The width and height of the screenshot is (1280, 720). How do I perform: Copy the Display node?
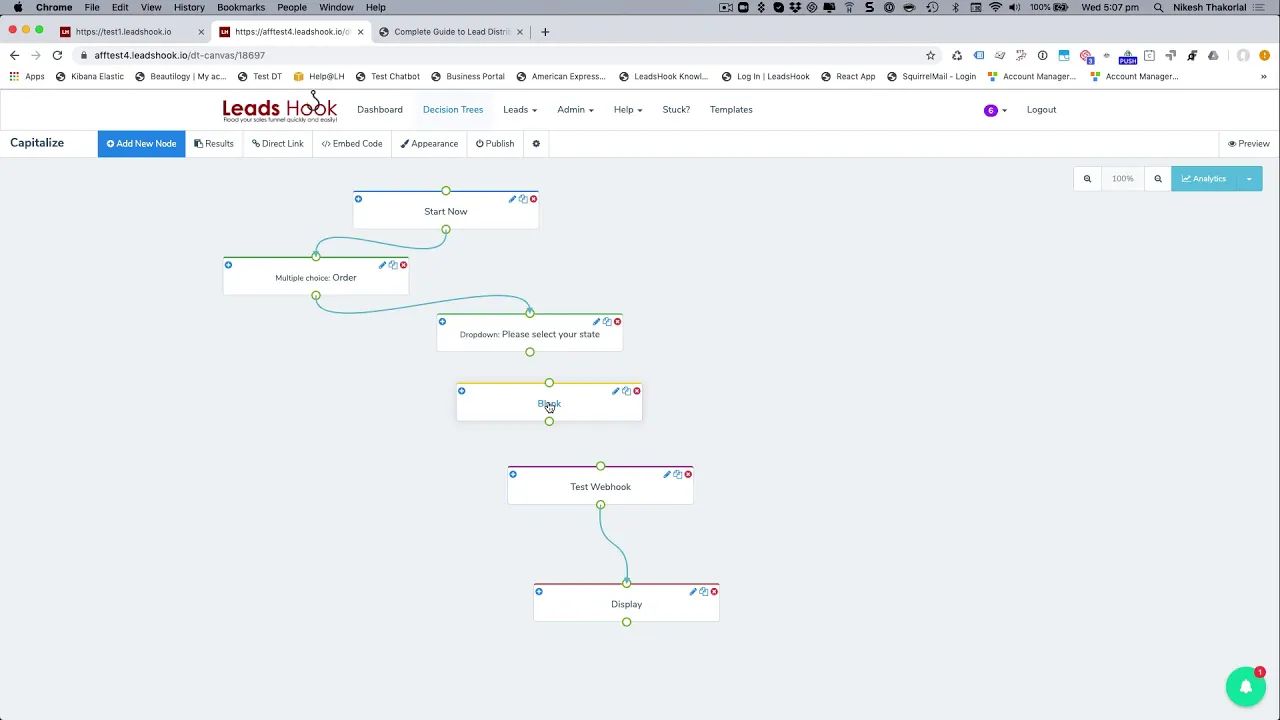(704, 592)
